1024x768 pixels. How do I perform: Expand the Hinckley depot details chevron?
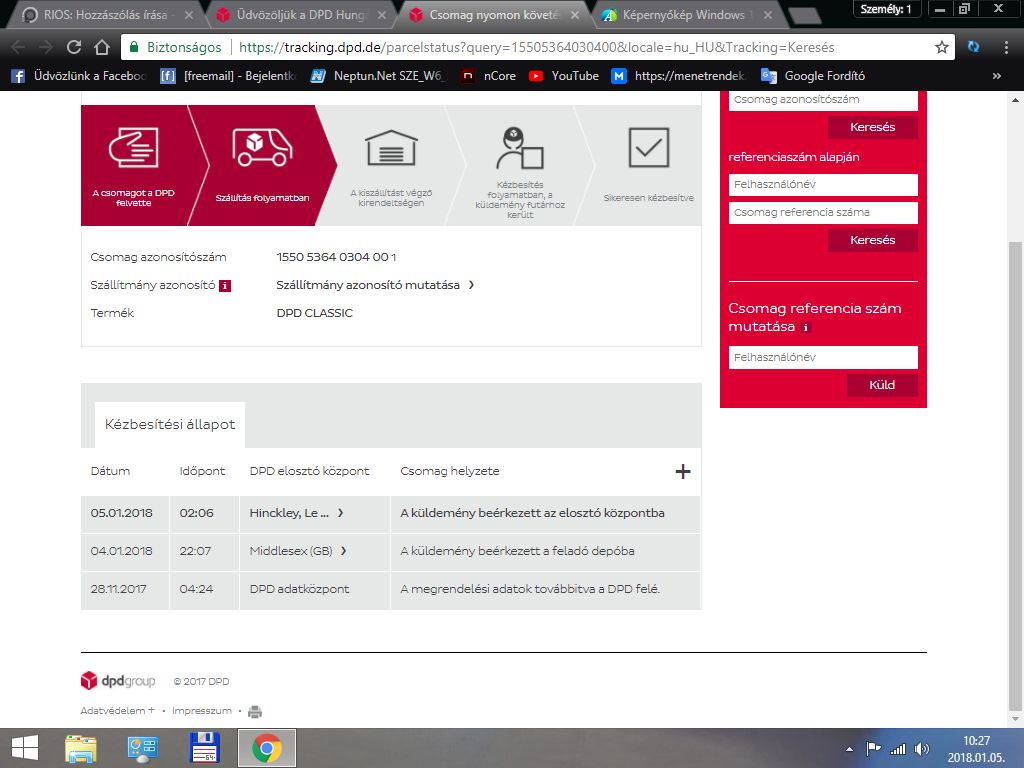[340, 513]
